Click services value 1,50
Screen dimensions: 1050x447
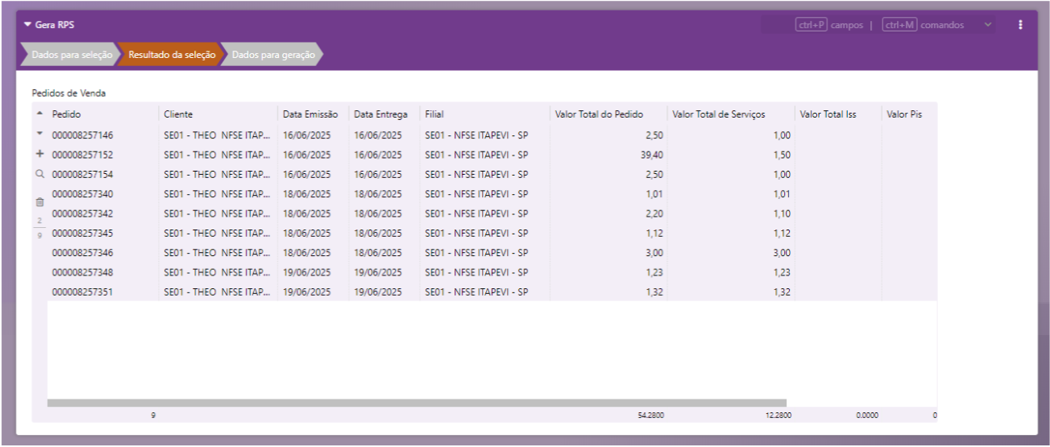click(782, 155)
